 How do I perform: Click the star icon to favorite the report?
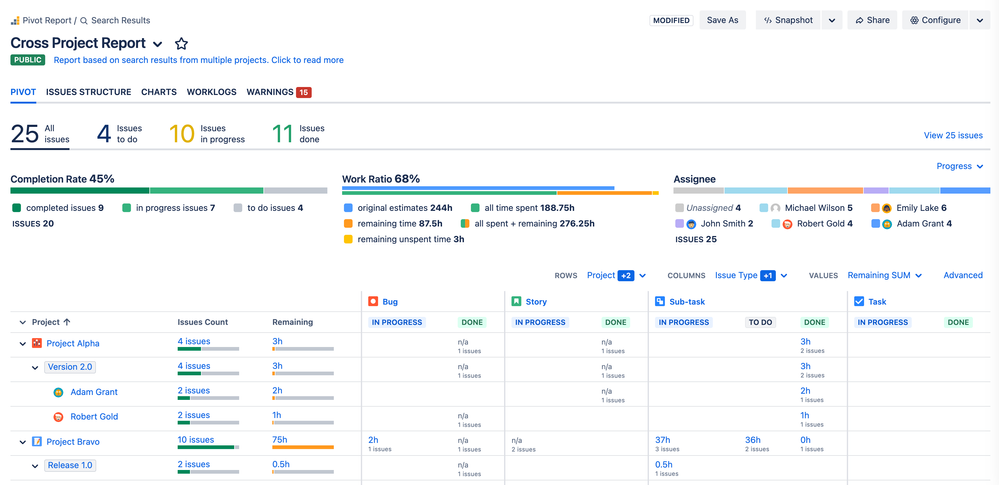(182, 43)
